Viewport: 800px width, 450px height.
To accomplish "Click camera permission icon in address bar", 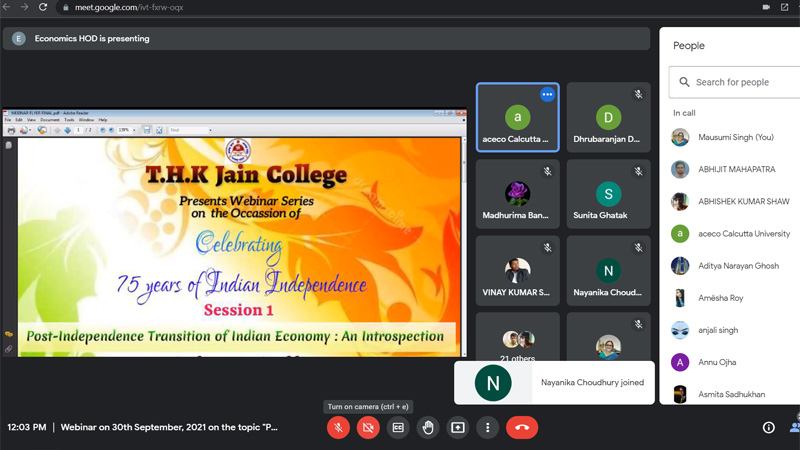I will point(766,7).
